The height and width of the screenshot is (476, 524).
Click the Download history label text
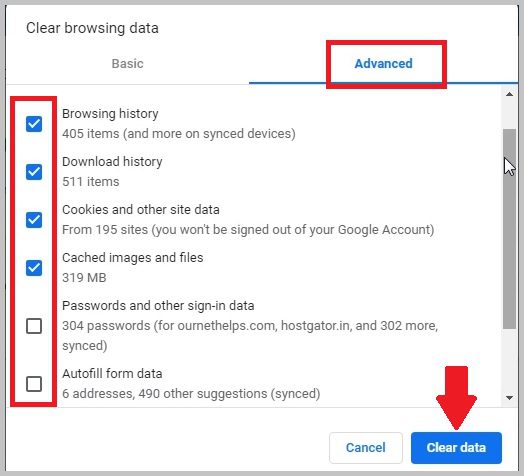[x=112, y=162]
